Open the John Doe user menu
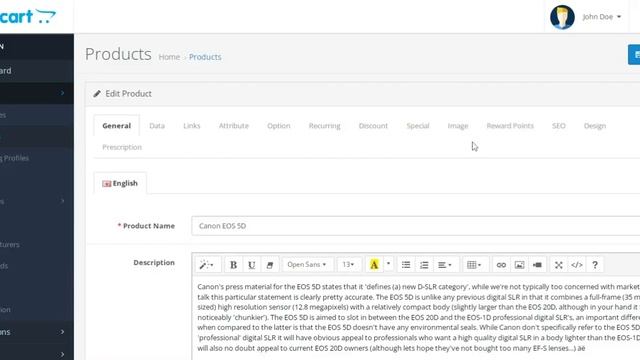This screenshot has width=640, height=360. coord(602,17)
